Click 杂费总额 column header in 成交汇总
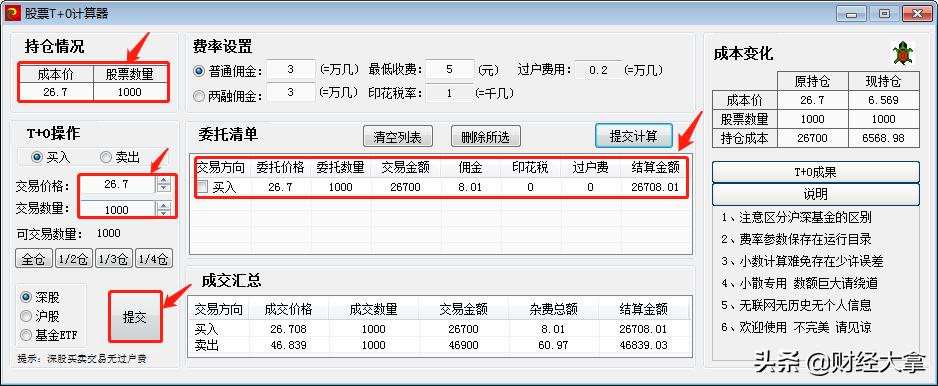Image resolution: width=938 pixels, height=386 pixels. [x=553, y=309]
